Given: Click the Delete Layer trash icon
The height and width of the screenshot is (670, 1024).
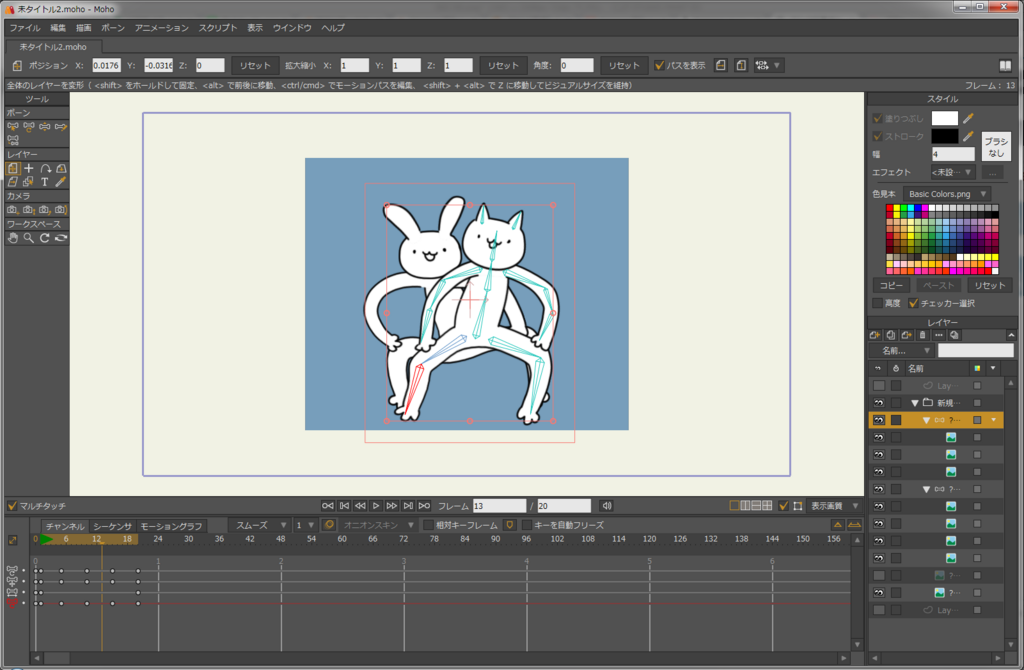Looking at the screenshot, I should click(x=923, y=335).
